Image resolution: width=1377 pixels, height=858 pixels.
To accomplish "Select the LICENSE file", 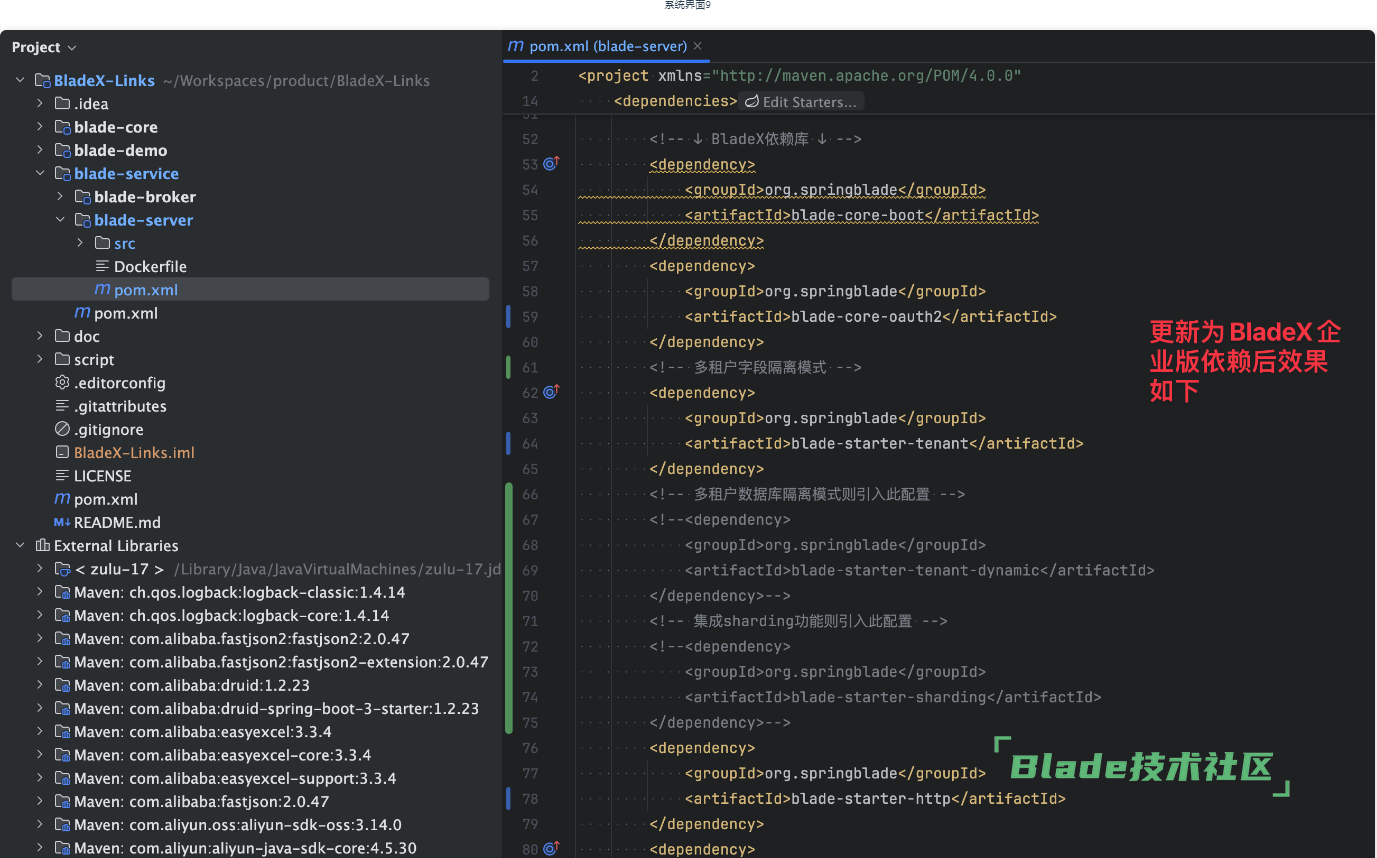I will 102,476.
